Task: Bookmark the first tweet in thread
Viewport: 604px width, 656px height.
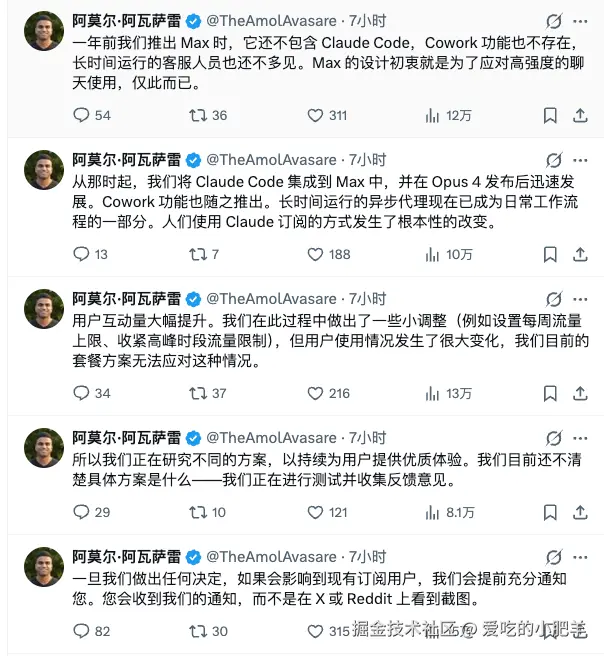Action: pos(549,116)
